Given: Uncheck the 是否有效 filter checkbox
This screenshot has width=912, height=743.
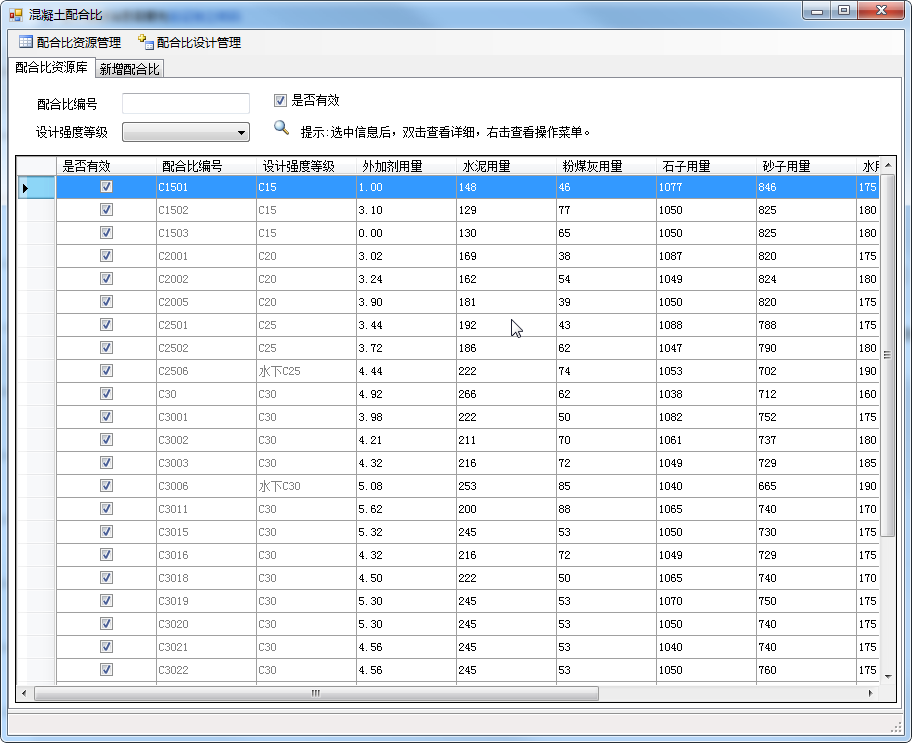Looking at the screenshot, I should coord(281,100).
